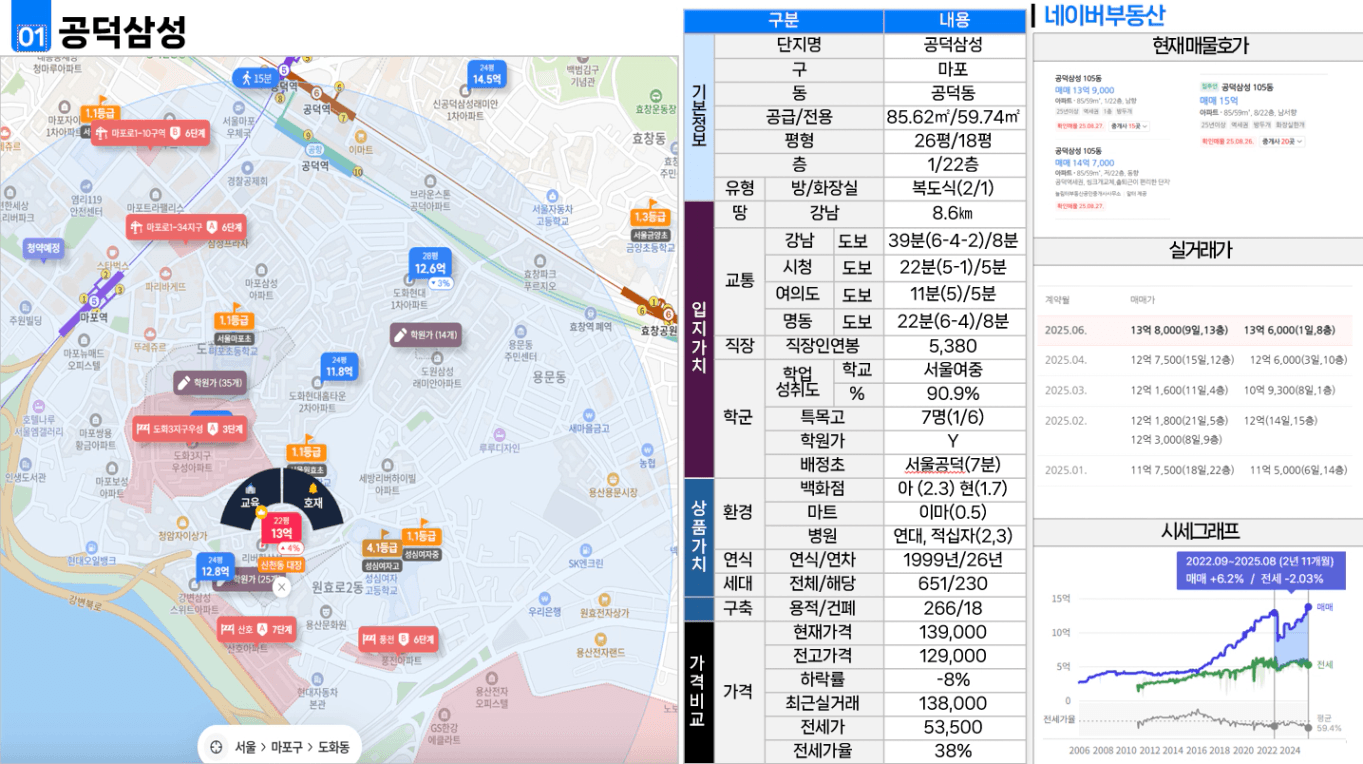Click the 매매 endpoint dot on the price graph
The image size is (1363, 764).
1307,607
